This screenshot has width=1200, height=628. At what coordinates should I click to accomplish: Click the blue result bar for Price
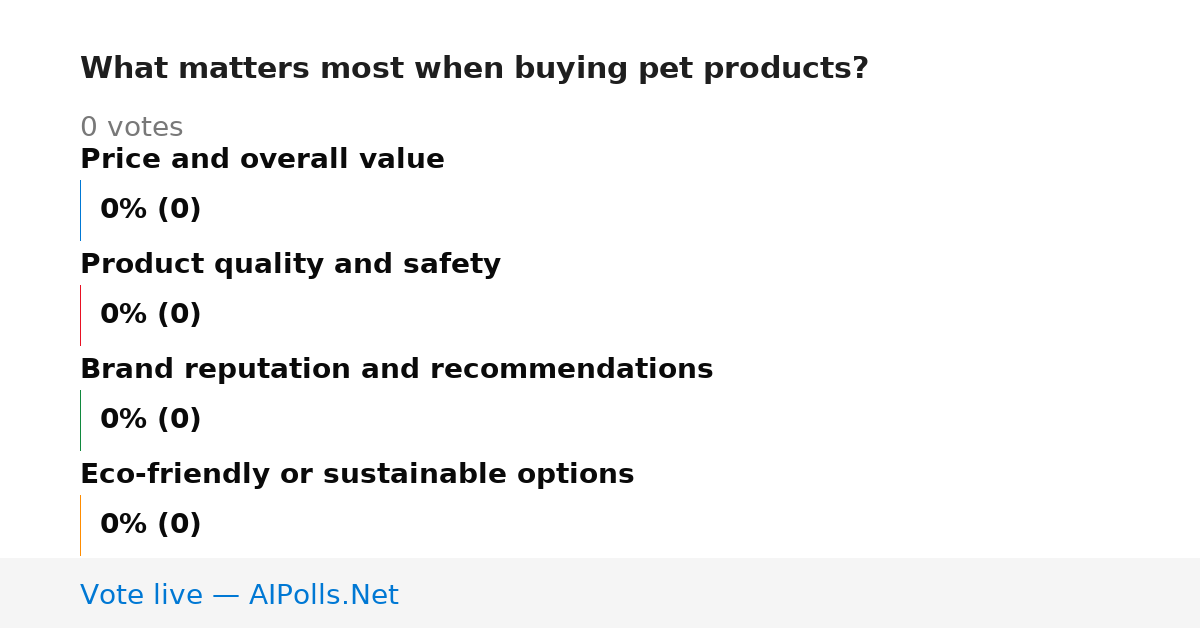(x=80, y=210)
